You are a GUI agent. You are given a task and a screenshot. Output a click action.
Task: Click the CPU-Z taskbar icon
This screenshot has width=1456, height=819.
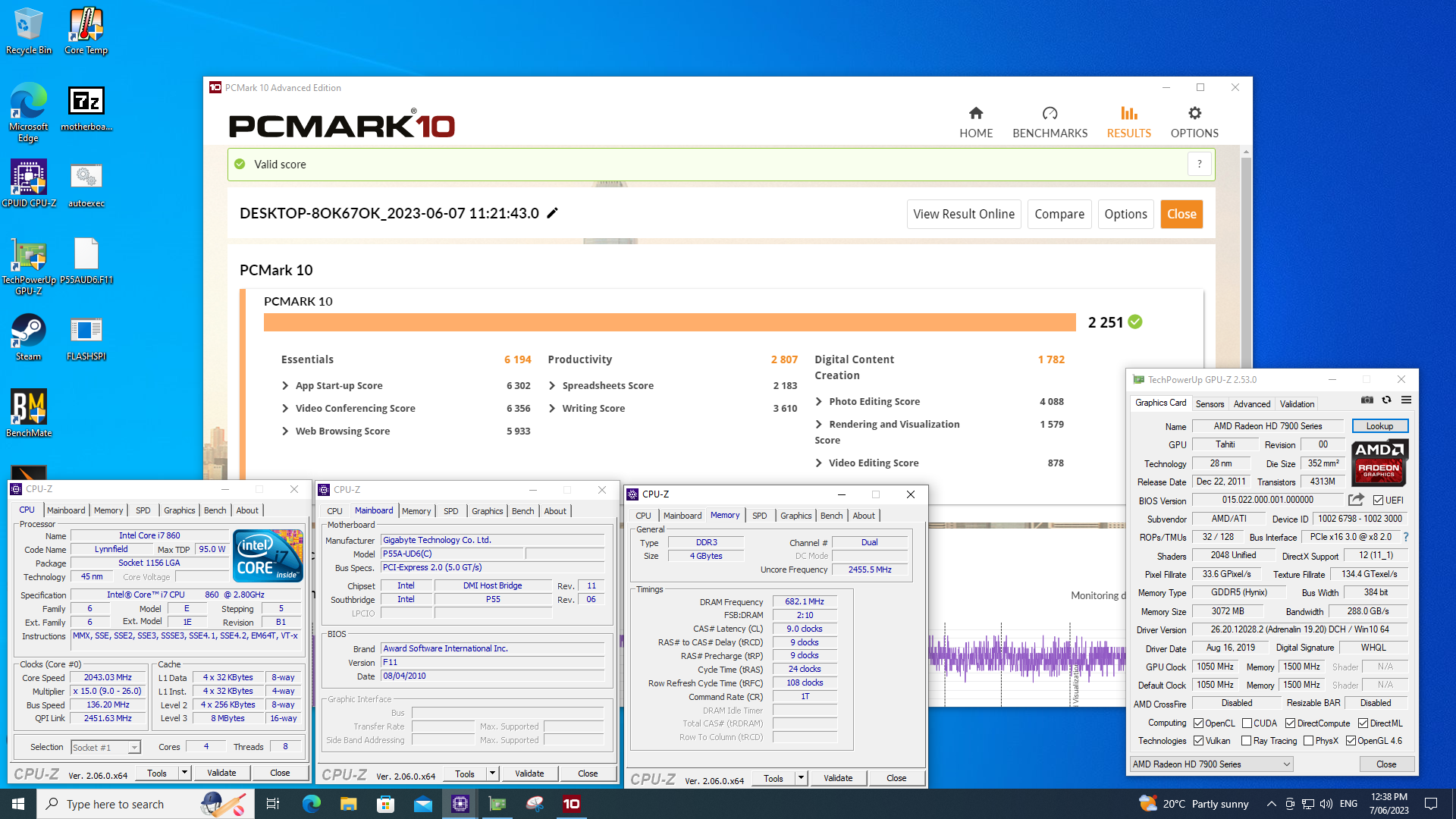pyautogui.click(x=460, y=804)
